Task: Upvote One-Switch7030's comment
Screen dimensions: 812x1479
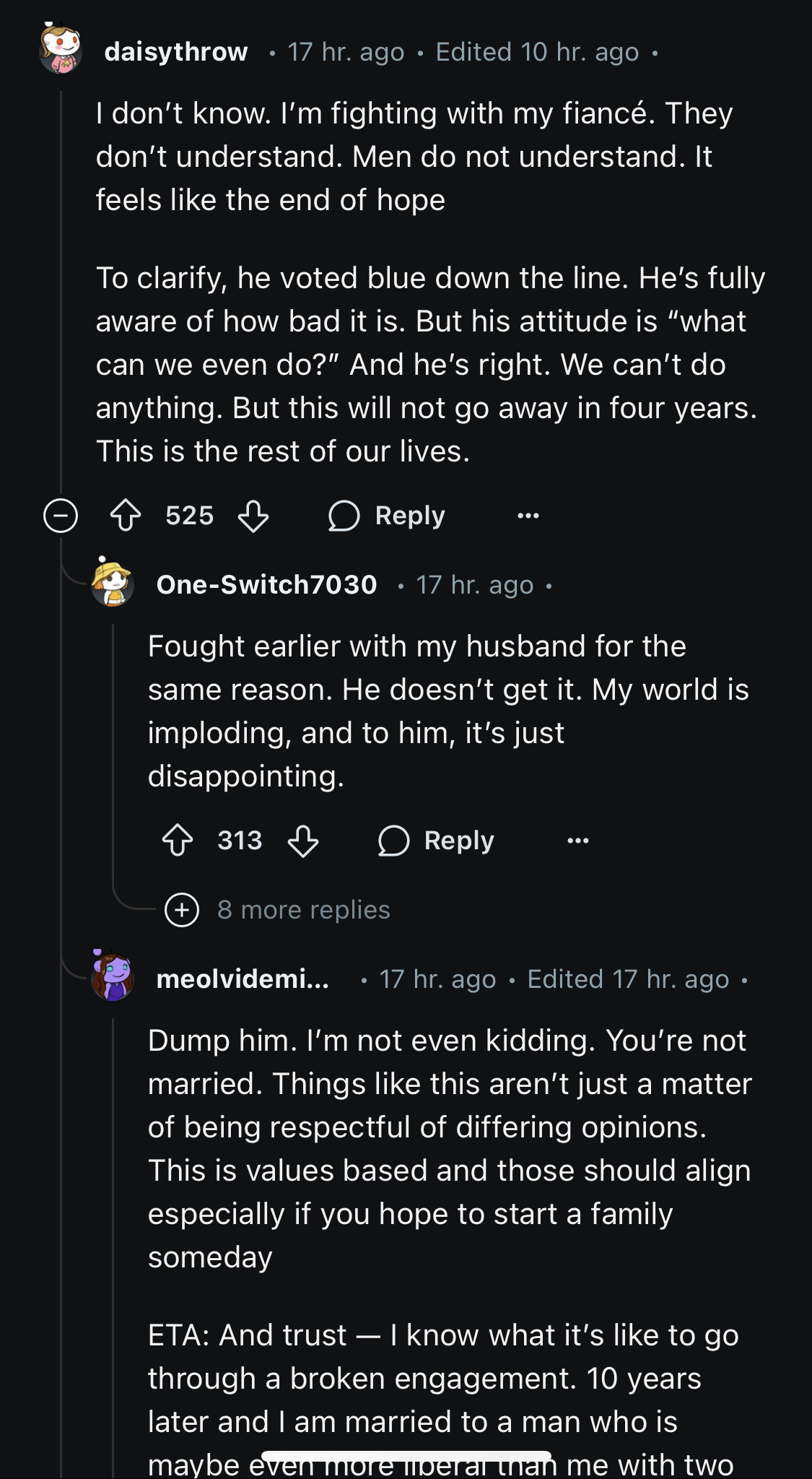Action: pos(178,841)
